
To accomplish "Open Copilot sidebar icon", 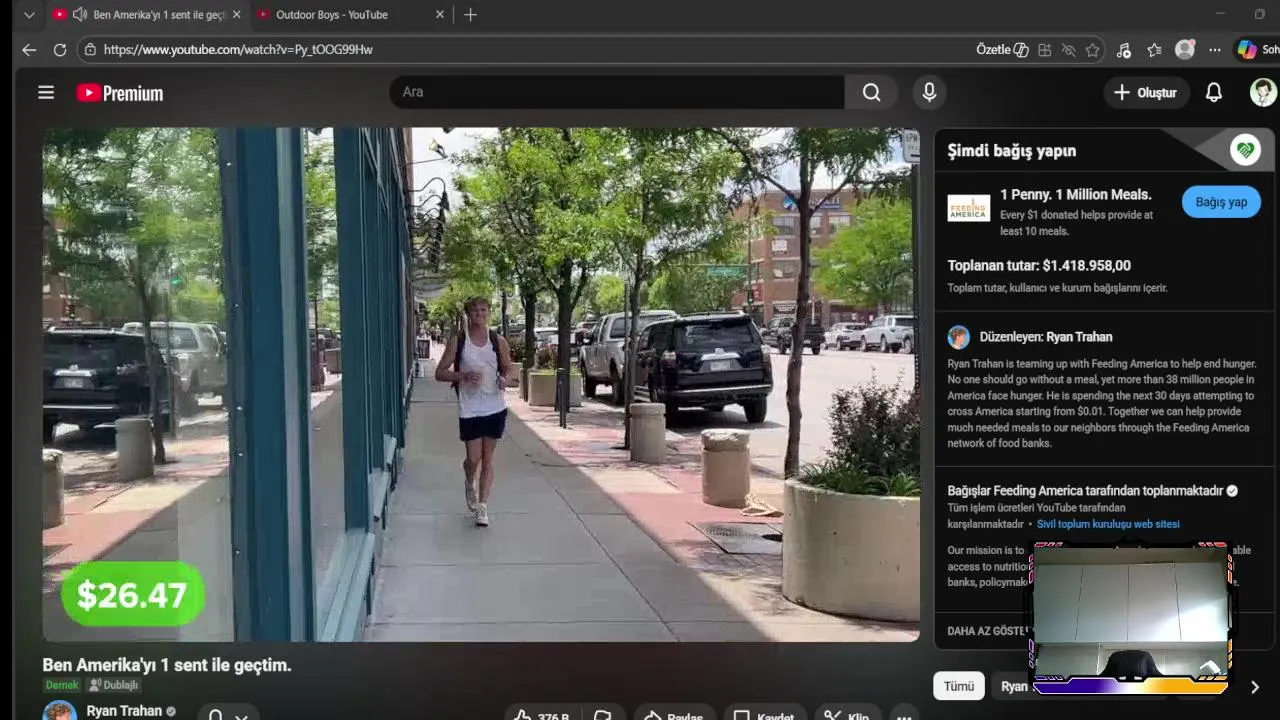I will point(1247,49).
